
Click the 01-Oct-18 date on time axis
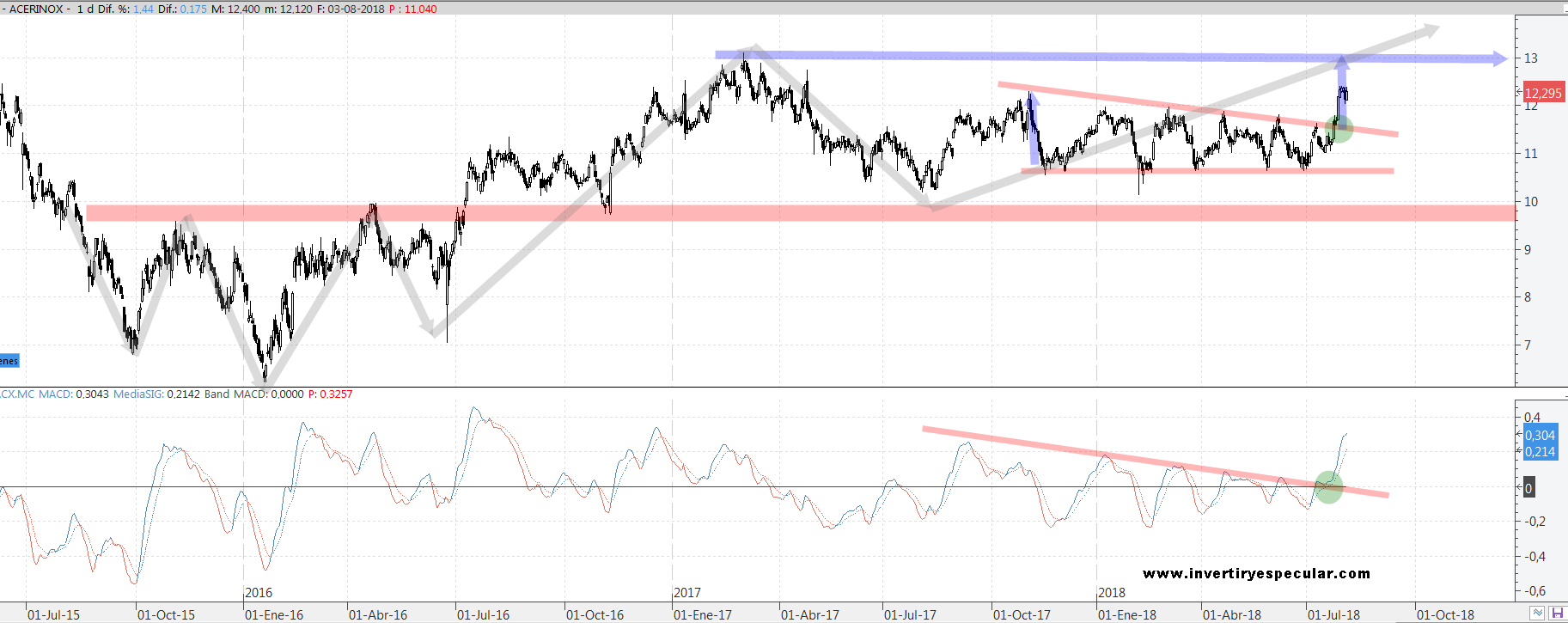tap(1445, 614)
